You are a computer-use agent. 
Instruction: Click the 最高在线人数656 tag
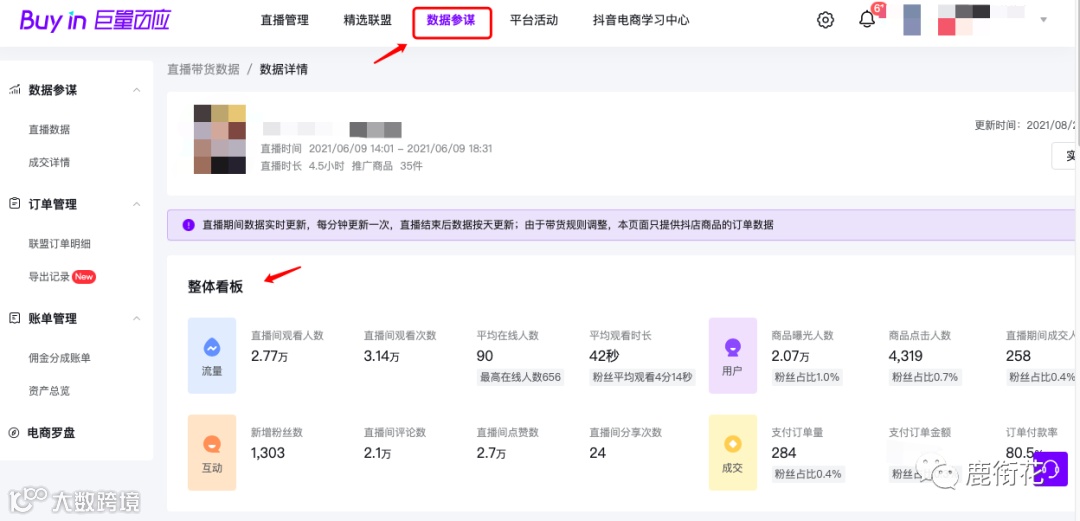click(x=520, y=377)
